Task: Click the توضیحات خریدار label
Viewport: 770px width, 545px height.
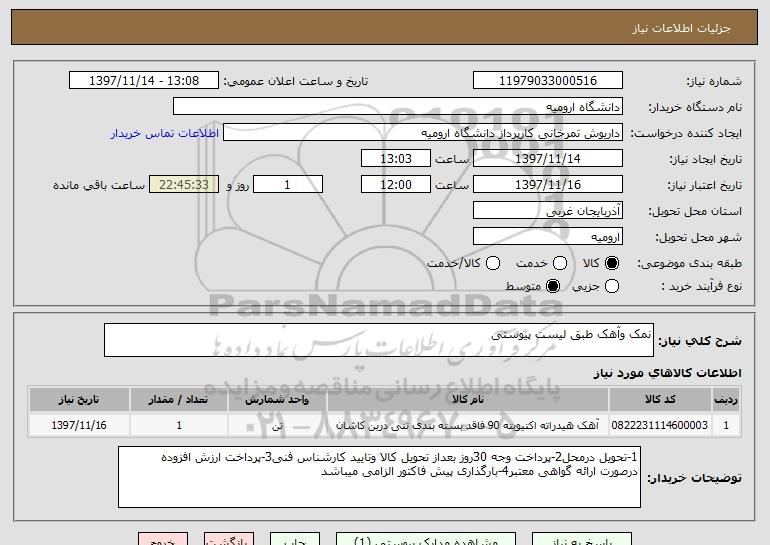Action: click(x=694, y=478)
